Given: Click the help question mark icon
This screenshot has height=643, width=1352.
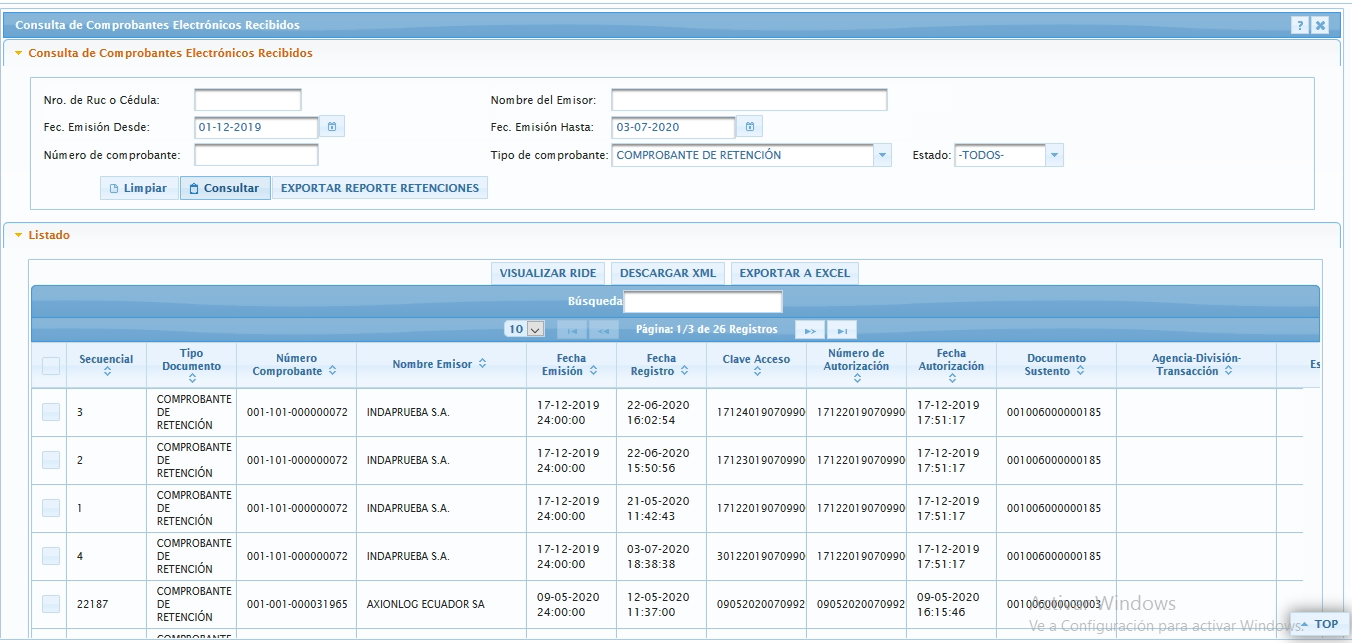Looking at the screenshot, I should click(1300, 26).
